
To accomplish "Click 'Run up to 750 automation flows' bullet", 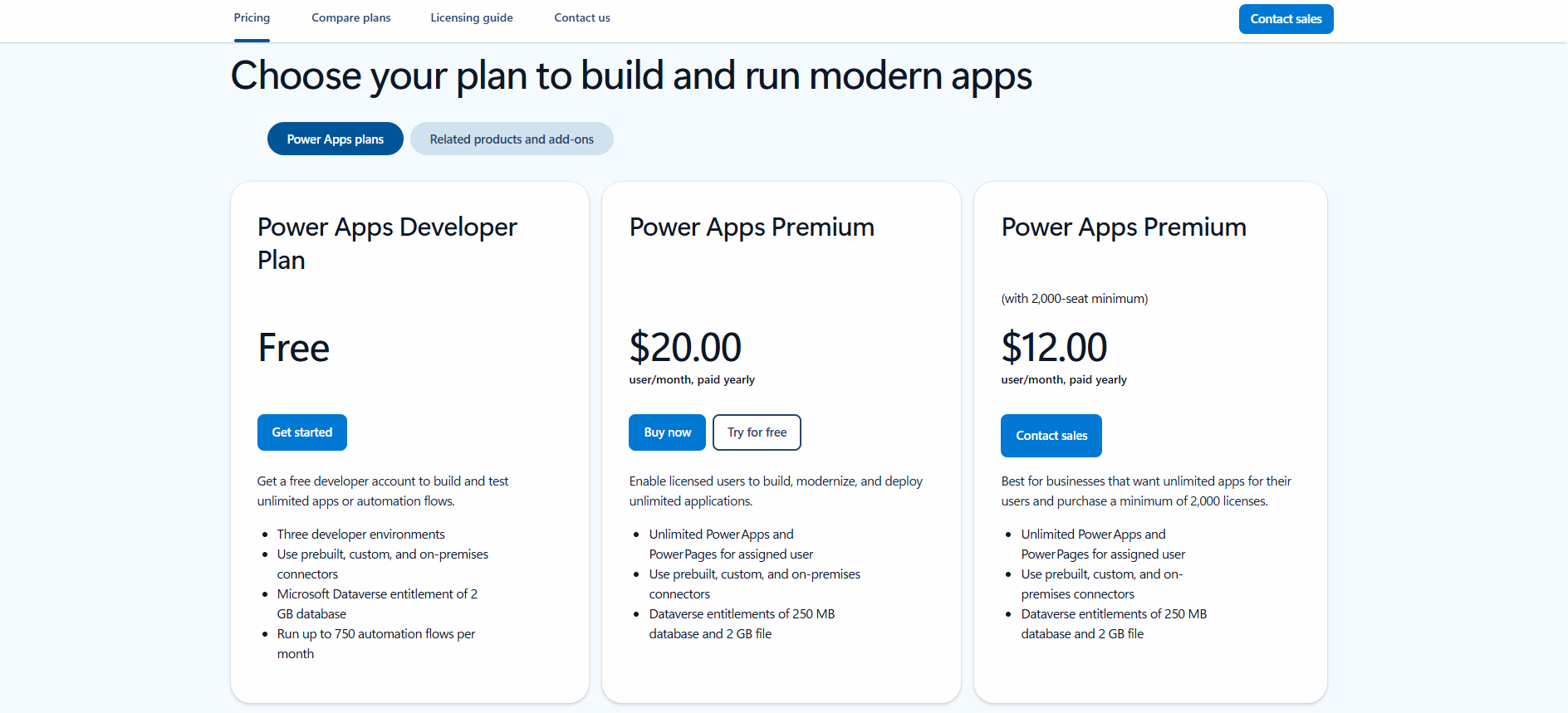I will 375,634.
